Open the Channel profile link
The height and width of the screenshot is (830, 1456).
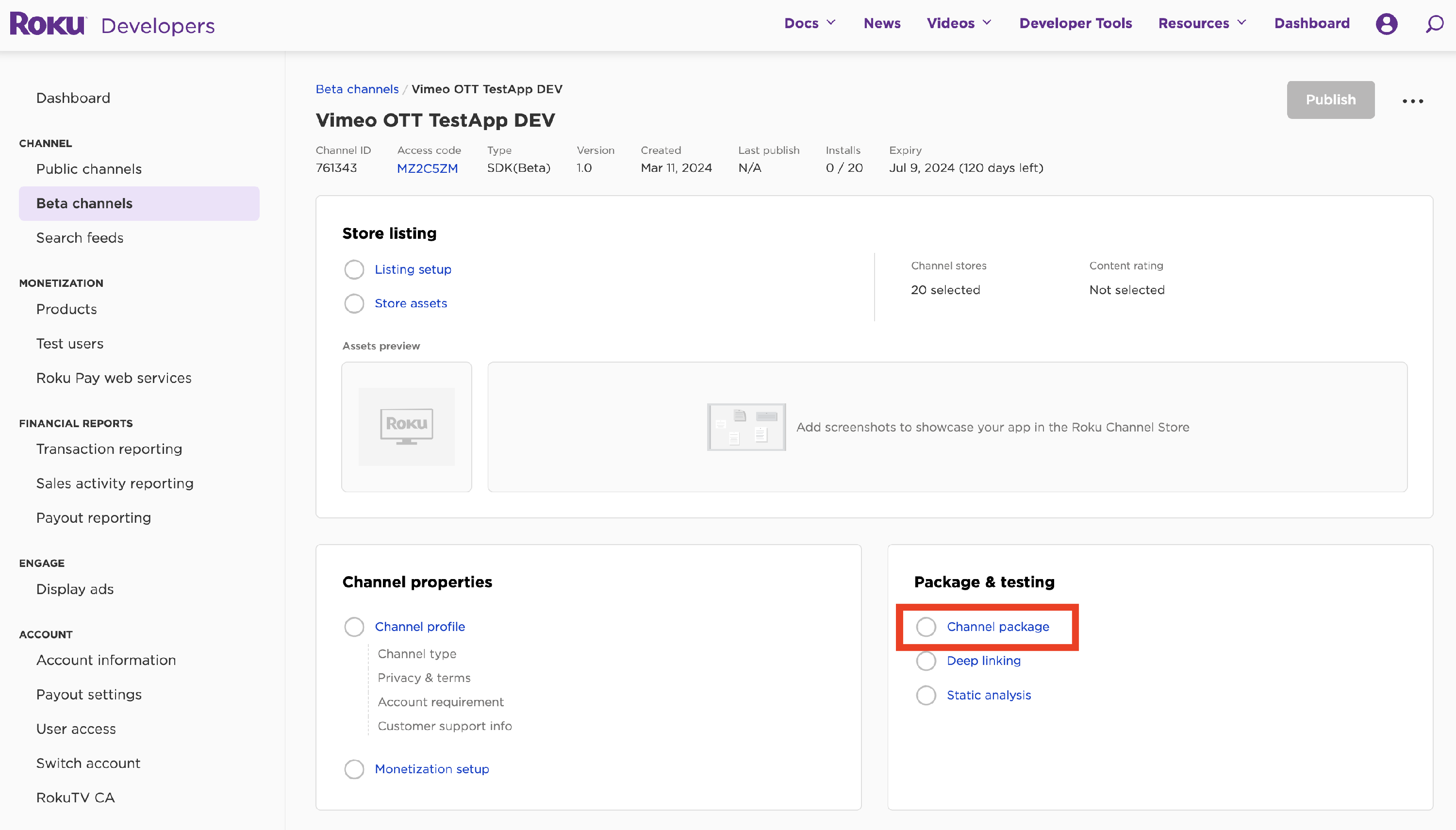pyautogui.click(x=420, y=627)
